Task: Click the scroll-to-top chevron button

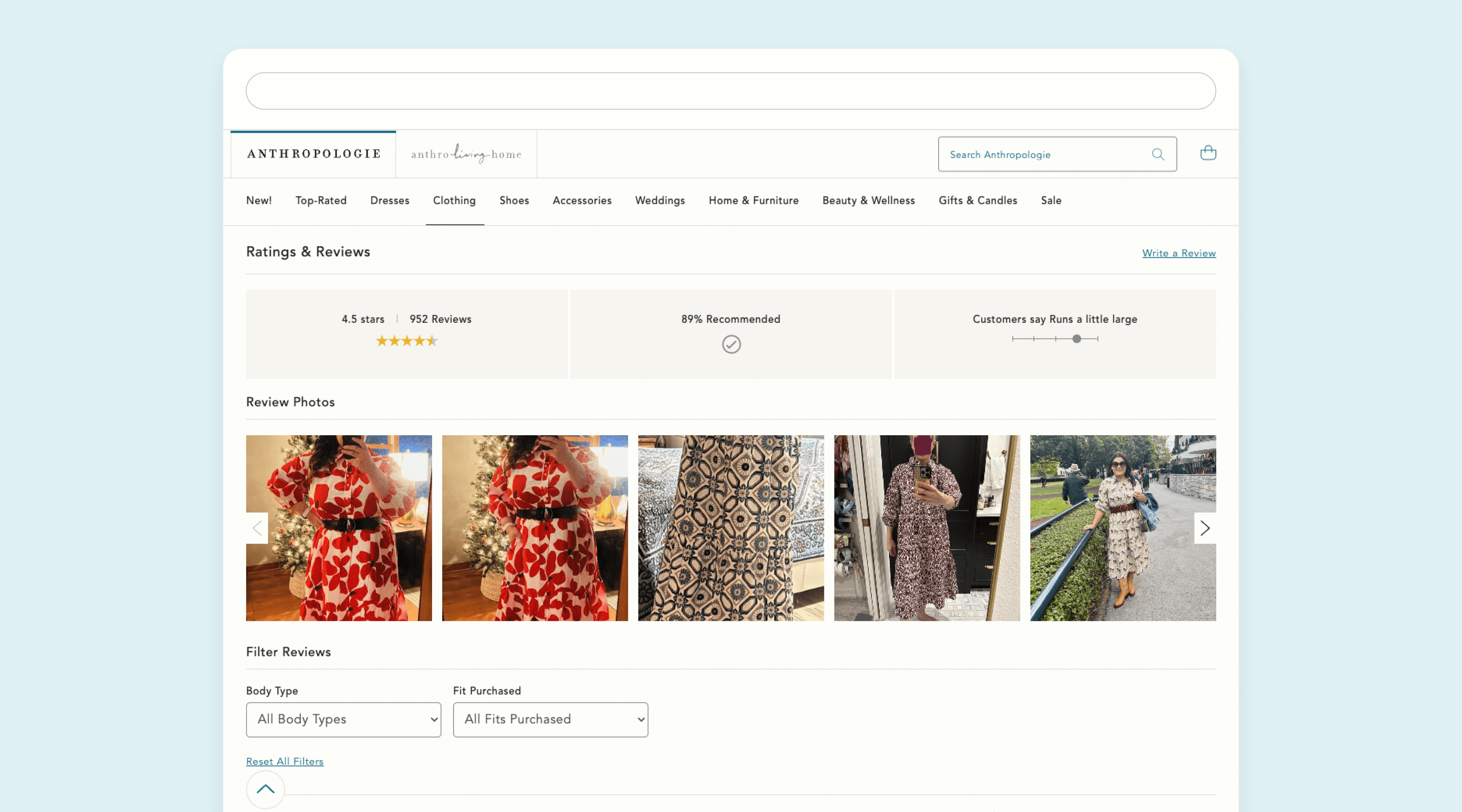Action: (265, 789)
